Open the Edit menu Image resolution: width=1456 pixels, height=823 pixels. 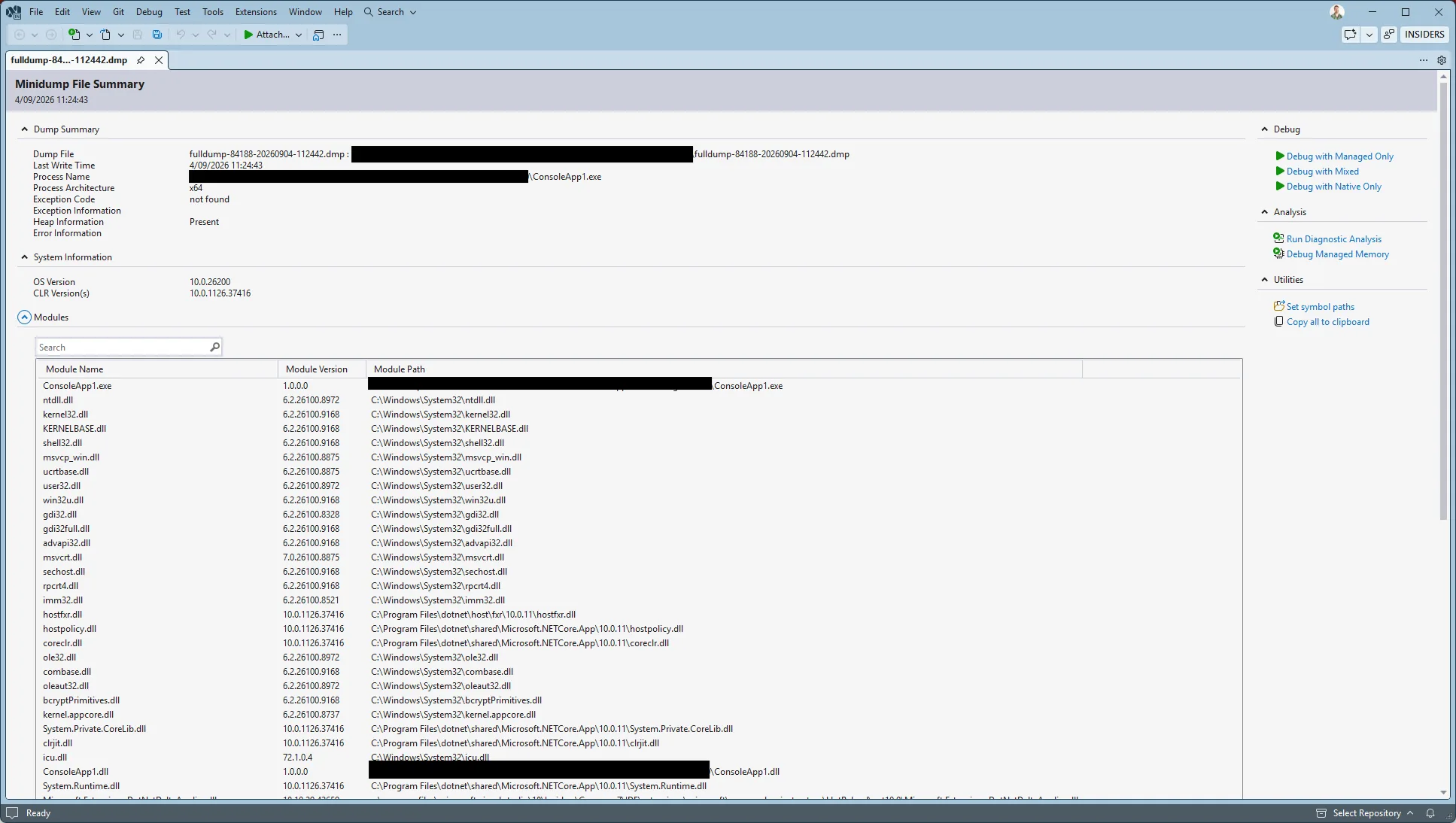(x=62, y=12)
